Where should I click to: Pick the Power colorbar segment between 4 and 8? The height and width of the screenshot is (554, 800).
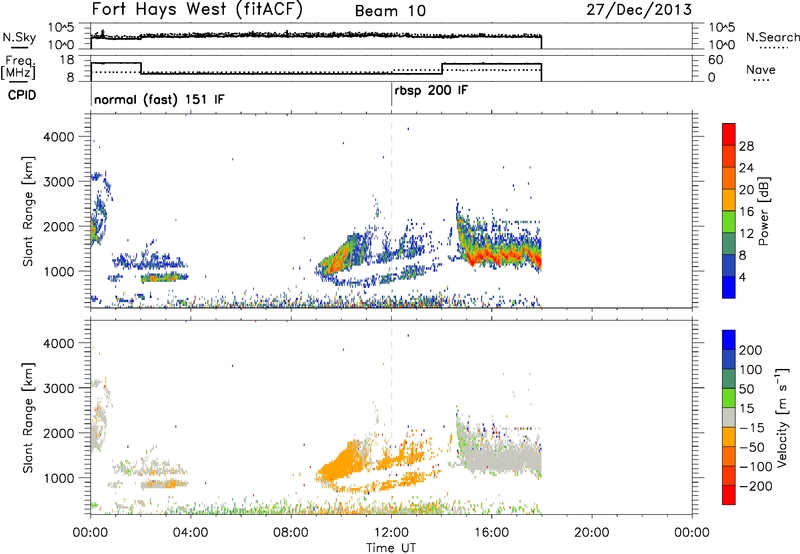point(729,266)
